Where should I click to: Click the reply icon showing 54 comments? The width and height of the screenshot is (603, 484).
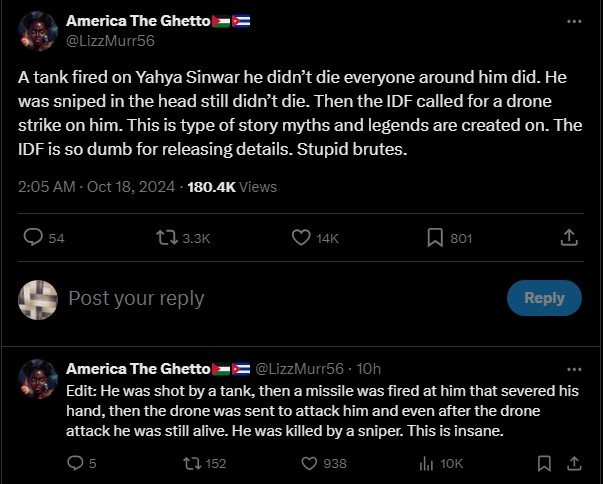(x=33, y=237)
